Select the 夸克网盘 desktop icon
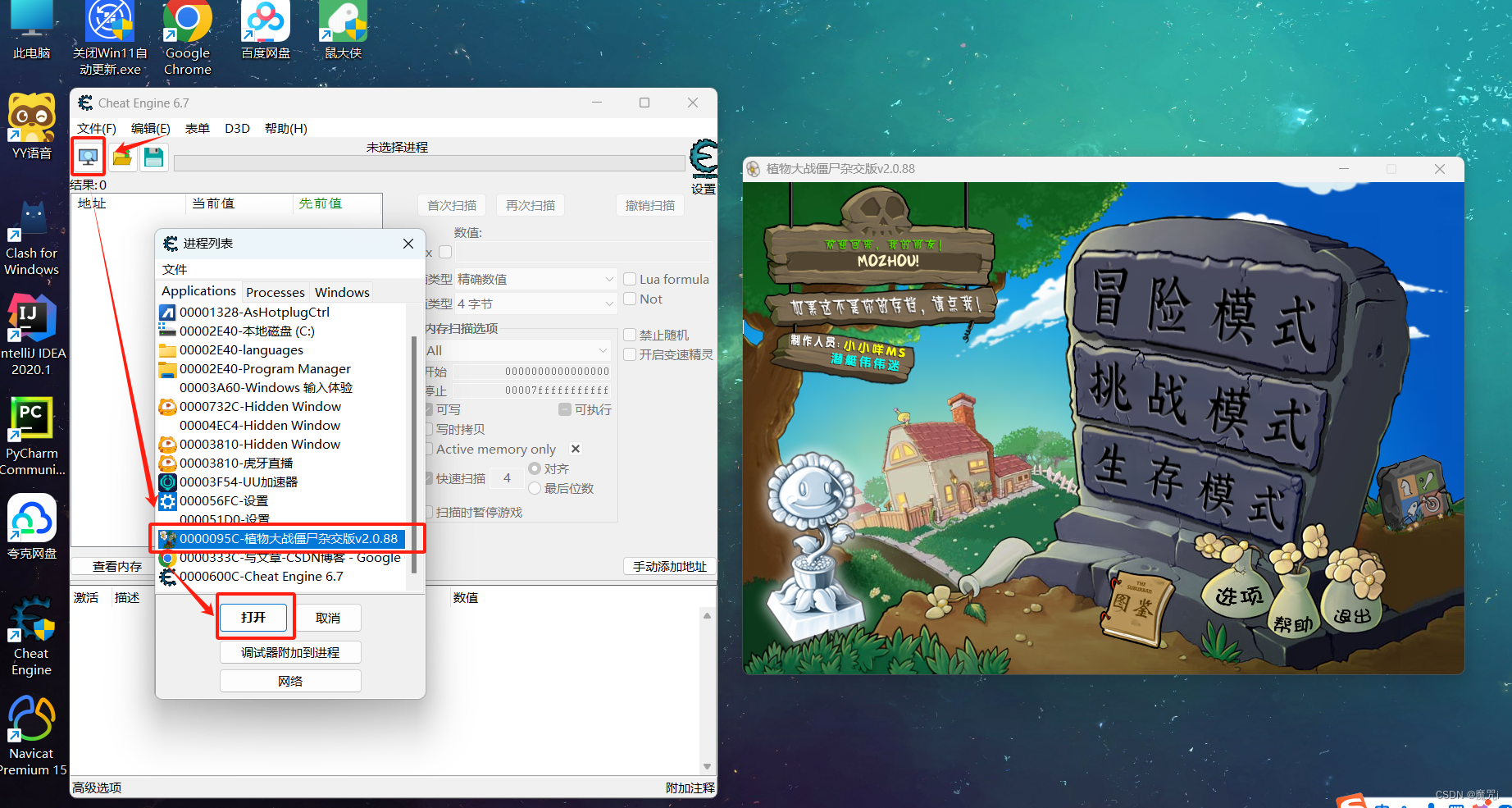1512x808 pixels. point(31,527)
